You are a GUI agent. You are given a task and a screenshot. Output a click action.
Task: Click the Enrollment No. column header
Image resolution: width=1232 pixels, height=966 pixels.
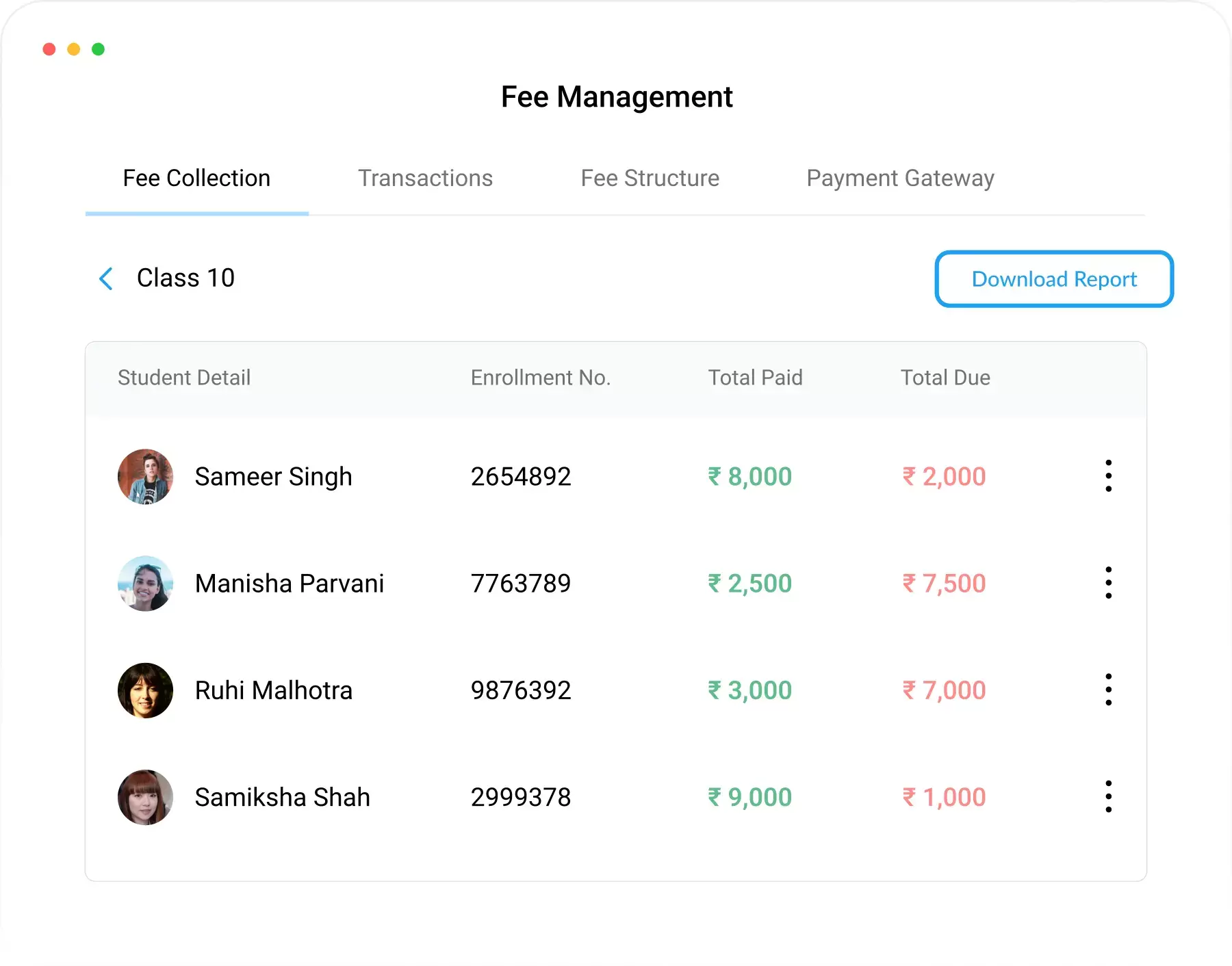tap(540, 378)
